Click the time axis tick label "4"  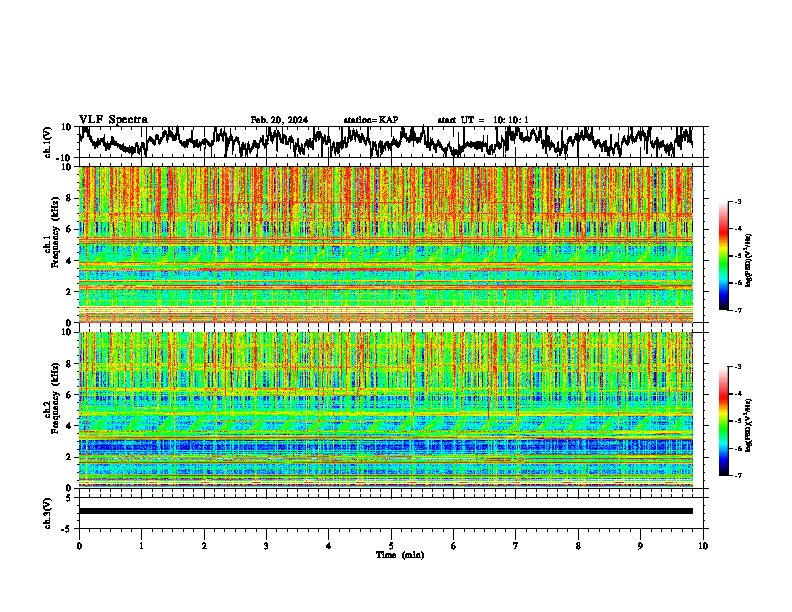pyautogui.click(x=328, y=546)
